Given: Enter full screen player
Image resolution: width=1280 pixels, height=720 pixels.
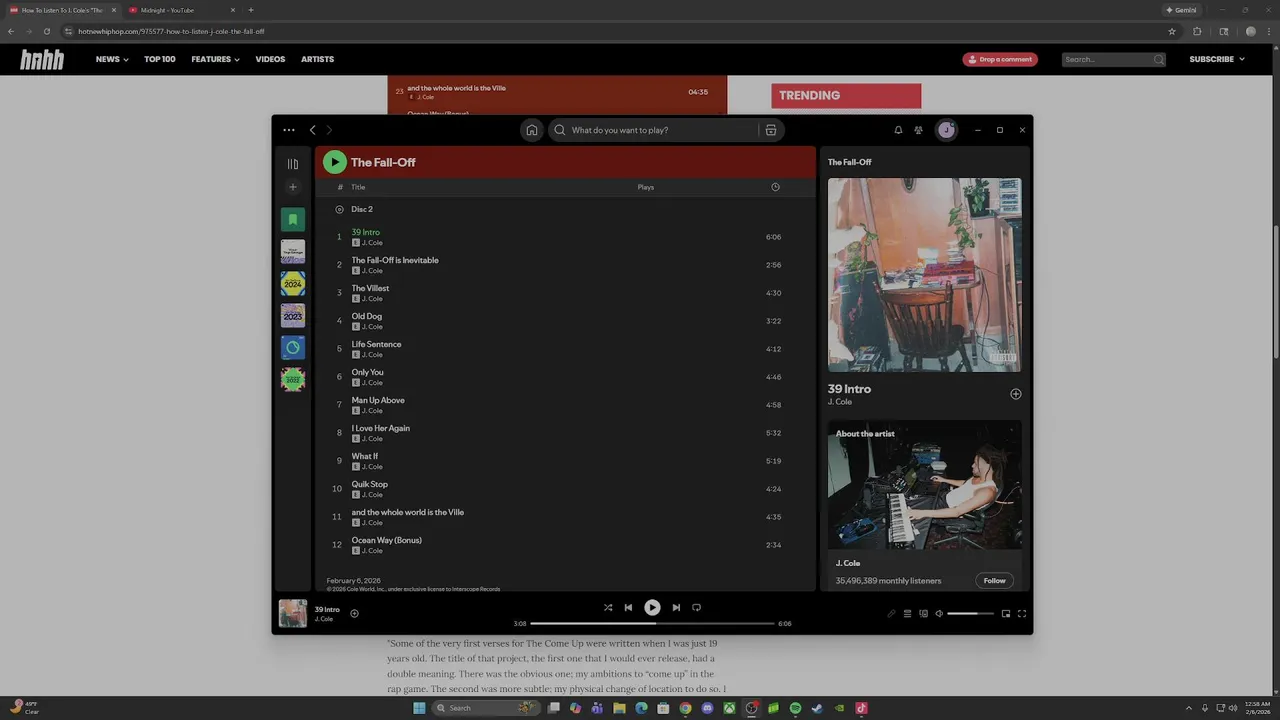Looking at the screenshot, I should [1022, 613].
